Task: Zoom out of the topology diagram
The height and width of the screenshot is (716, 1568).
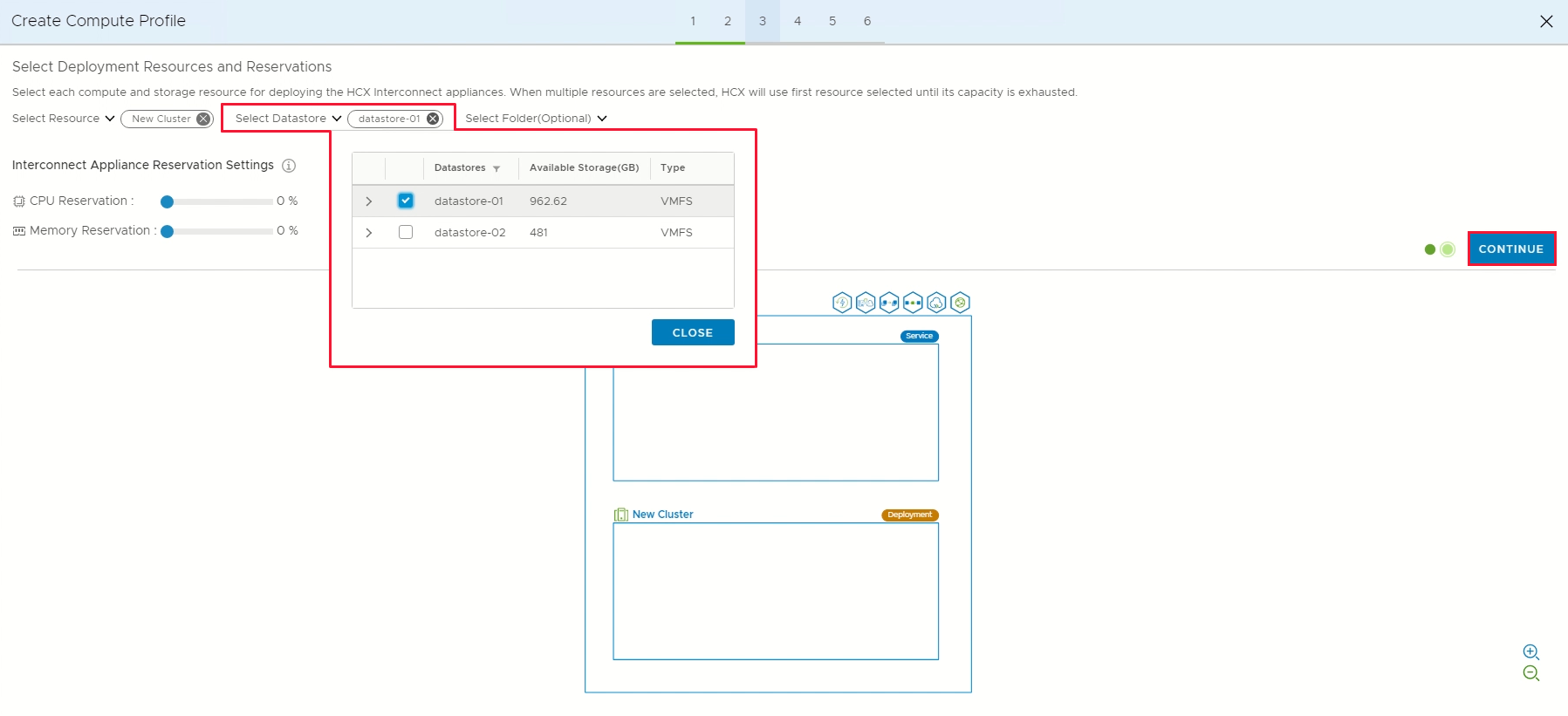Action: point(1530,673)
